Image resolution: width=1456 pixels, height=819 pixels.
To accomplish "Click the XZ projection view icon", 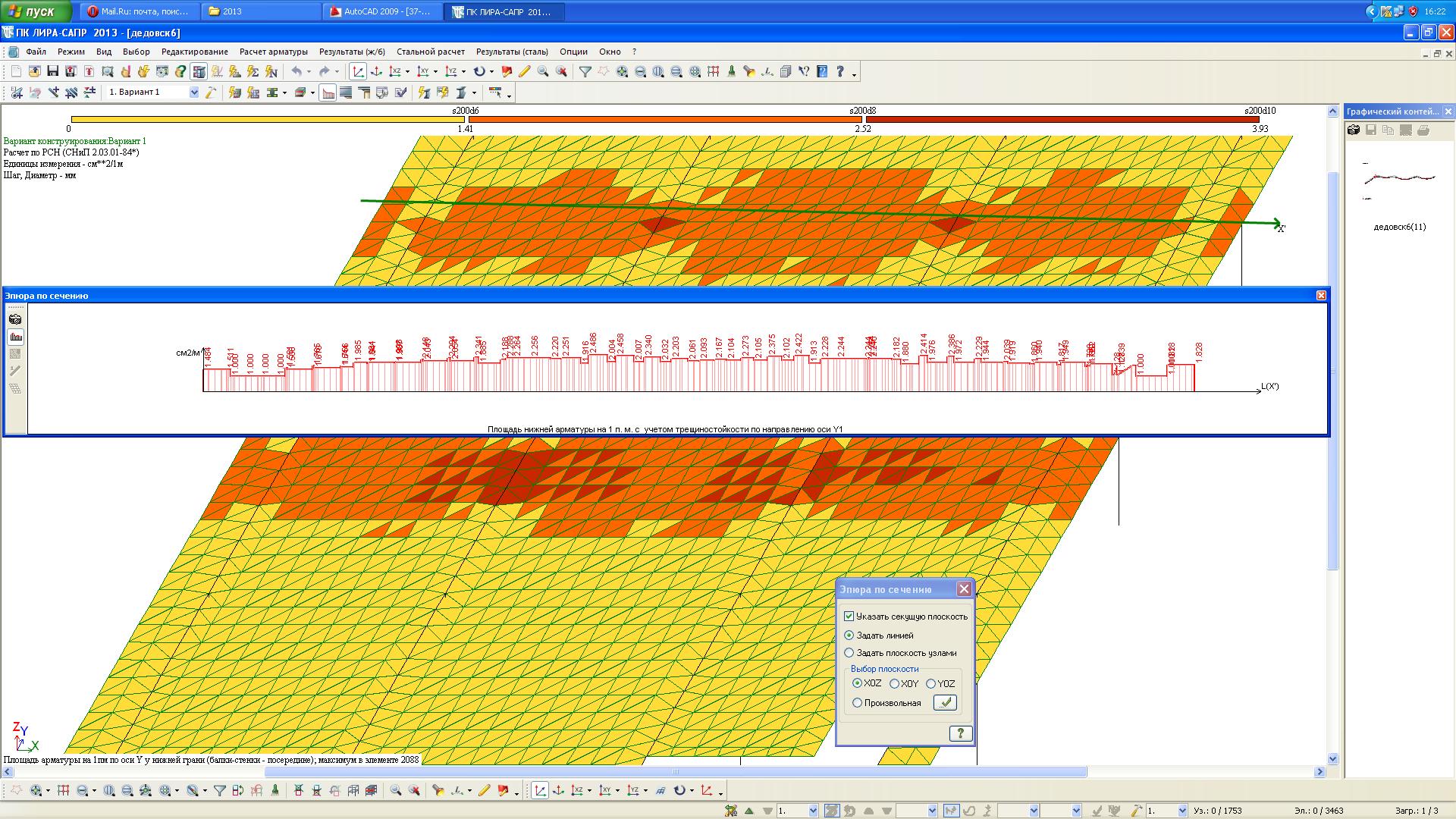I will [x=395, y=71].
